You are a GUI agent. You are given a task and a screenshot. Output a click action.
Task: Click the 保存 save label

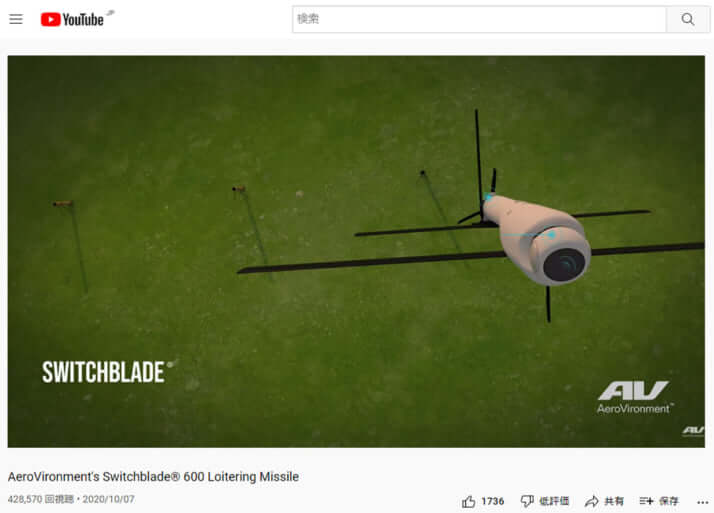click(x=668, y=502)
